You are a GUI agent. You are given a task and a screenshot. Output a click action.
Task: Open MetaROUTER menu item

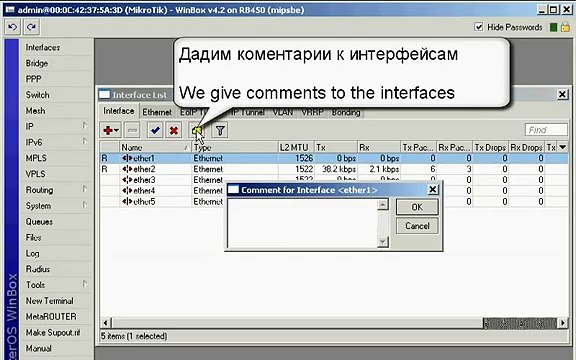(x=51, y=316)
